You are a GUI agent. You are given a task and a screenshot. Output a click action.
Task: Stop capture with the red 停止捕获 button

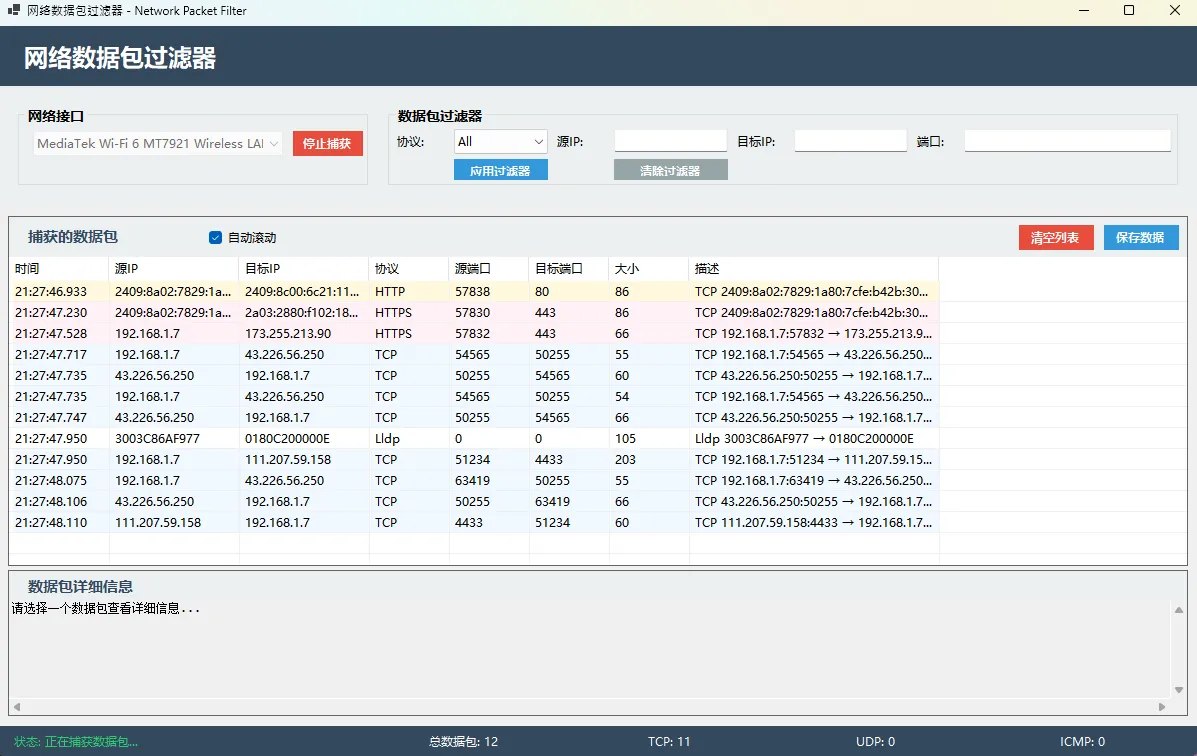(x=327, y=143)
